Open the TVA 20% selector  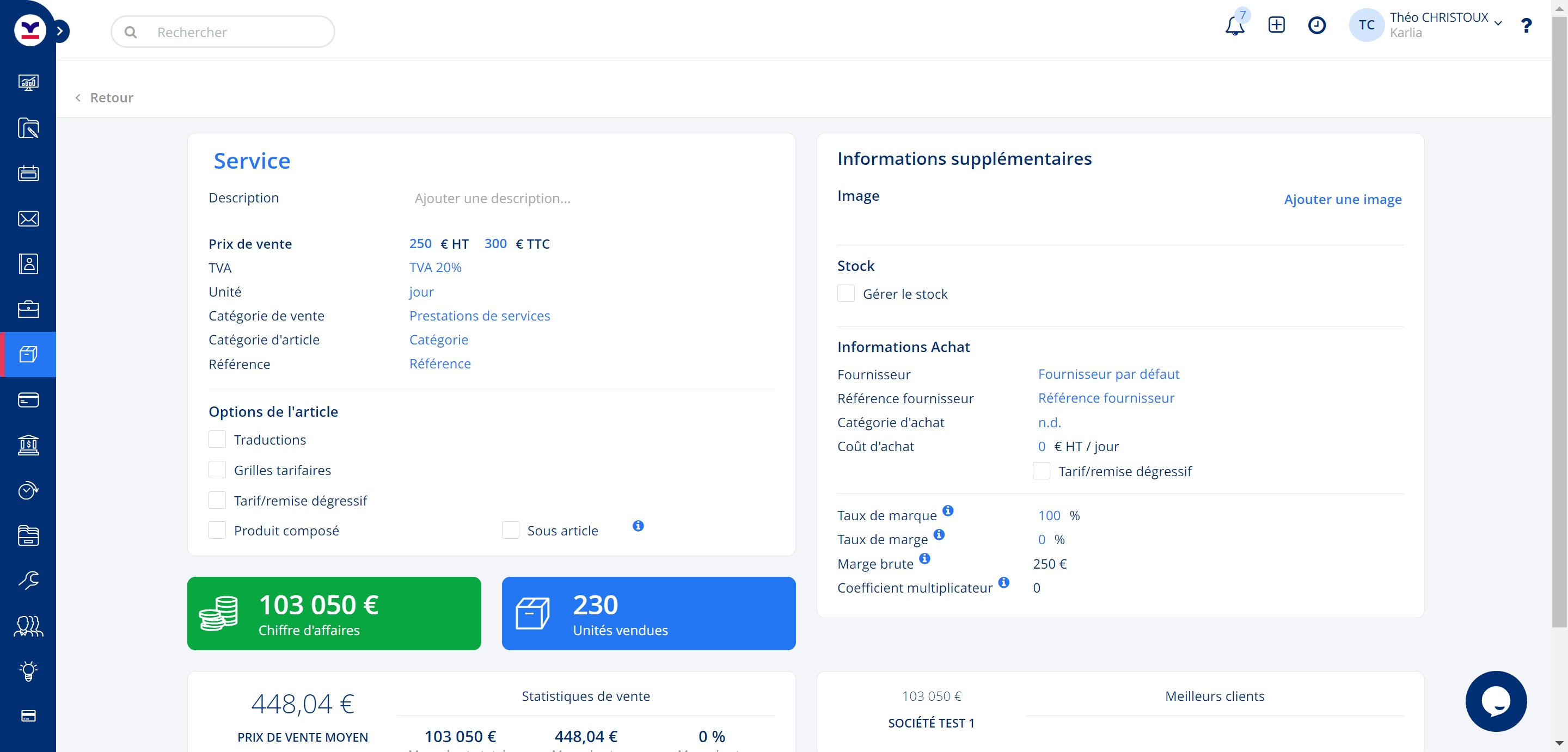[434, 267]
